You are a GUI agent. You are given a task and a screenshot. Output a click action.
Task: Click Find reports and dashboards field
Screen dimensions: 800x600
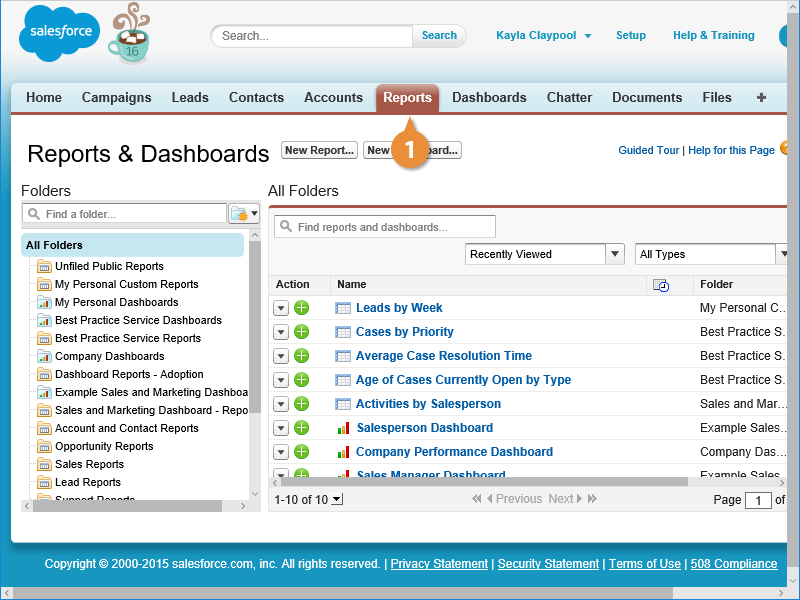tap(385, 227)
